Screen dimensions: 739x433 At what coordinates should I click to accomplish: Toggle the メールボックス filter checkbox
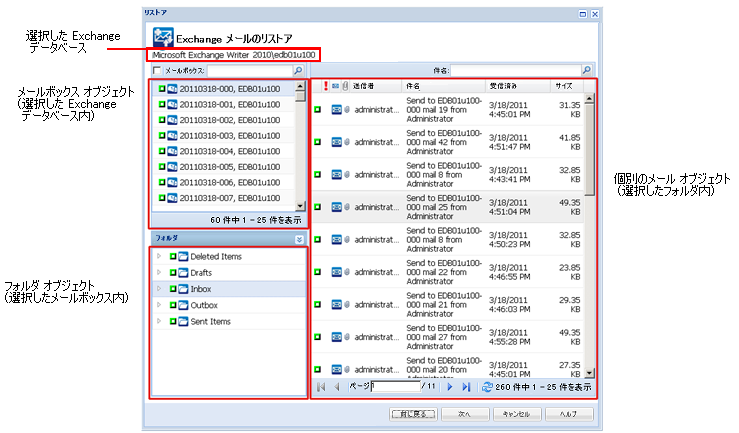pos(157,71)
